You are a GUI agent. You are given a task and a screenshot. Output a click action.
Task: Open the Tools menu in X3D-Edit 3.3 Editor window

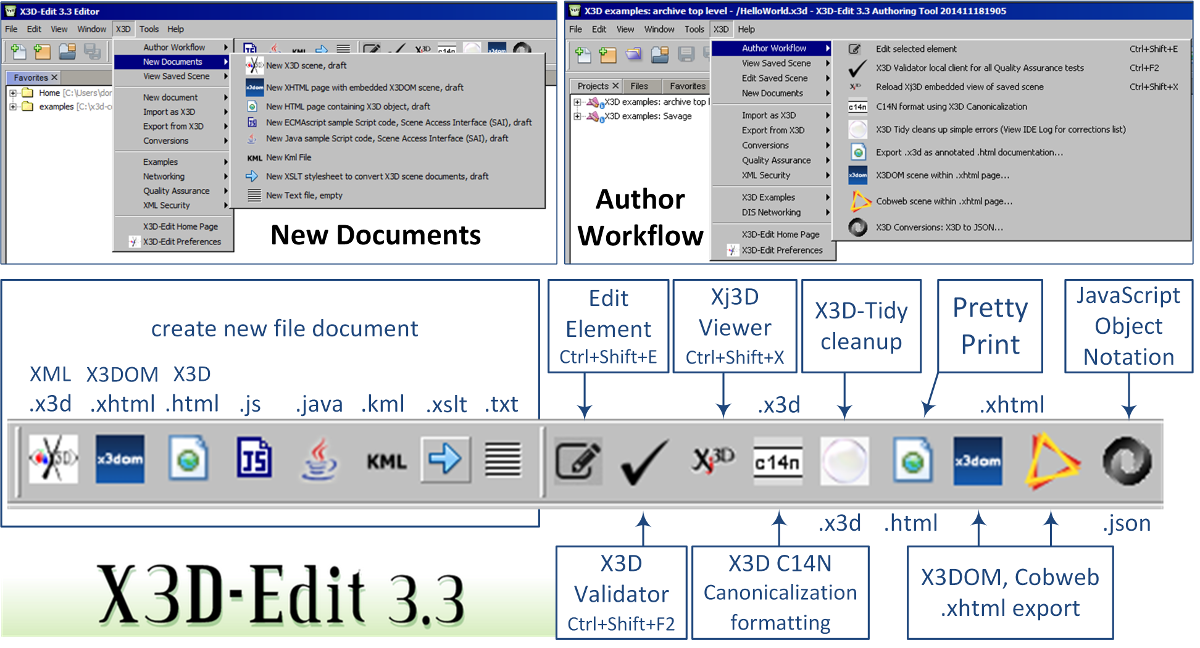pos(149,29)
